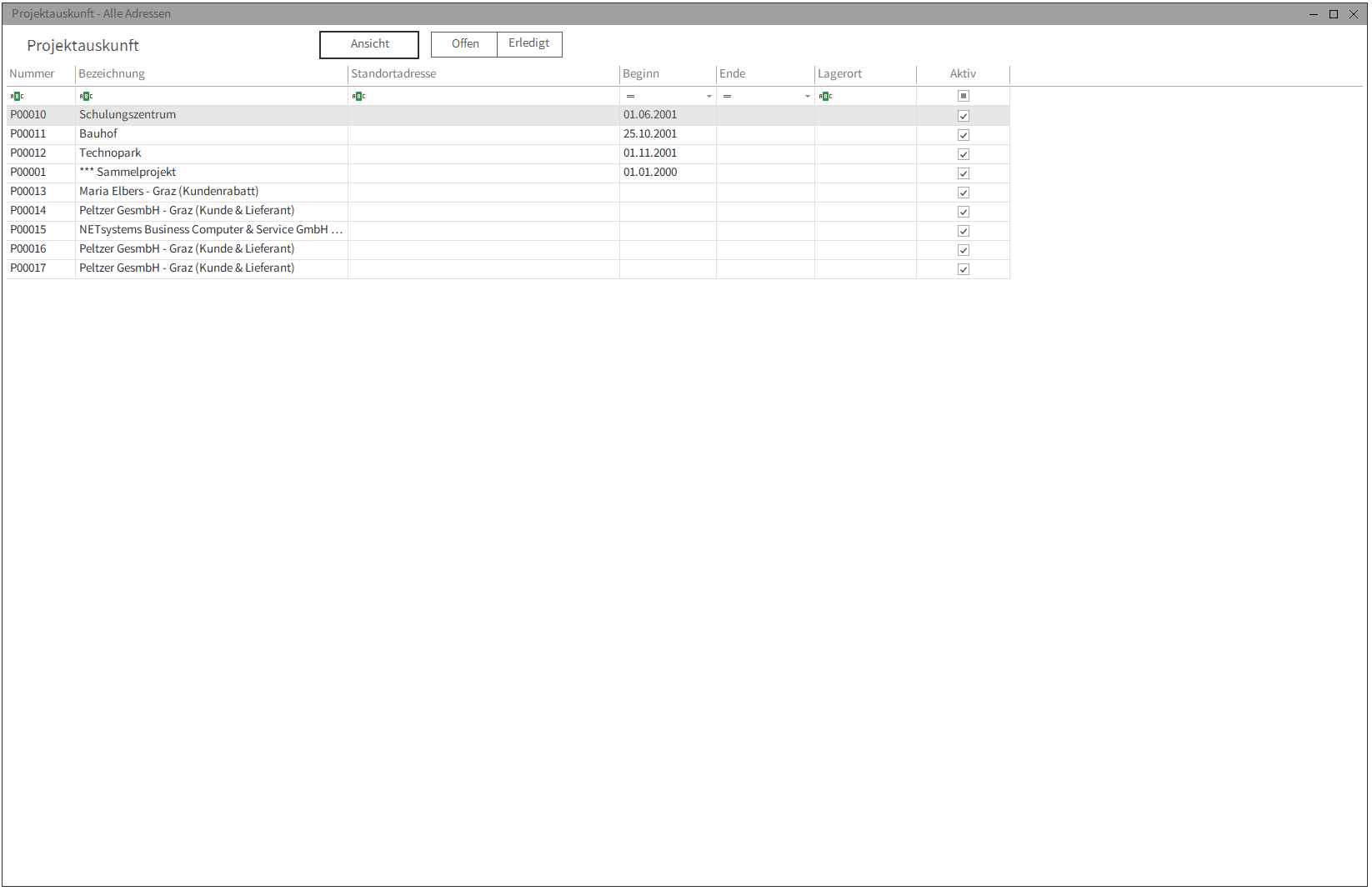The height and width of the screenshot is (891, 1372).
Task: Toggle Aktiv checkbox for P00011 Bauhof
Action: point(964,135)
